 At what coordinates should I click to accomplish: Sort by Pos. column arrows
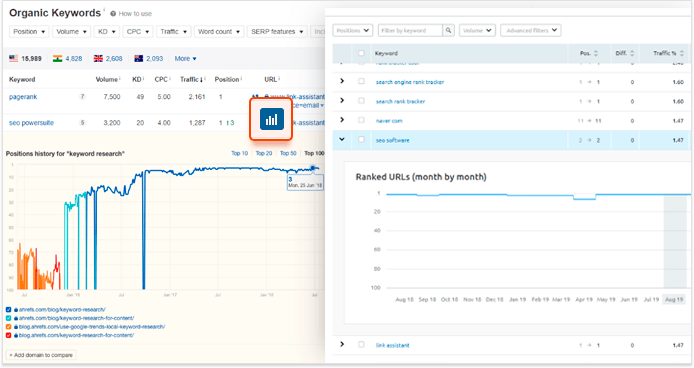(x=596, y=53)
